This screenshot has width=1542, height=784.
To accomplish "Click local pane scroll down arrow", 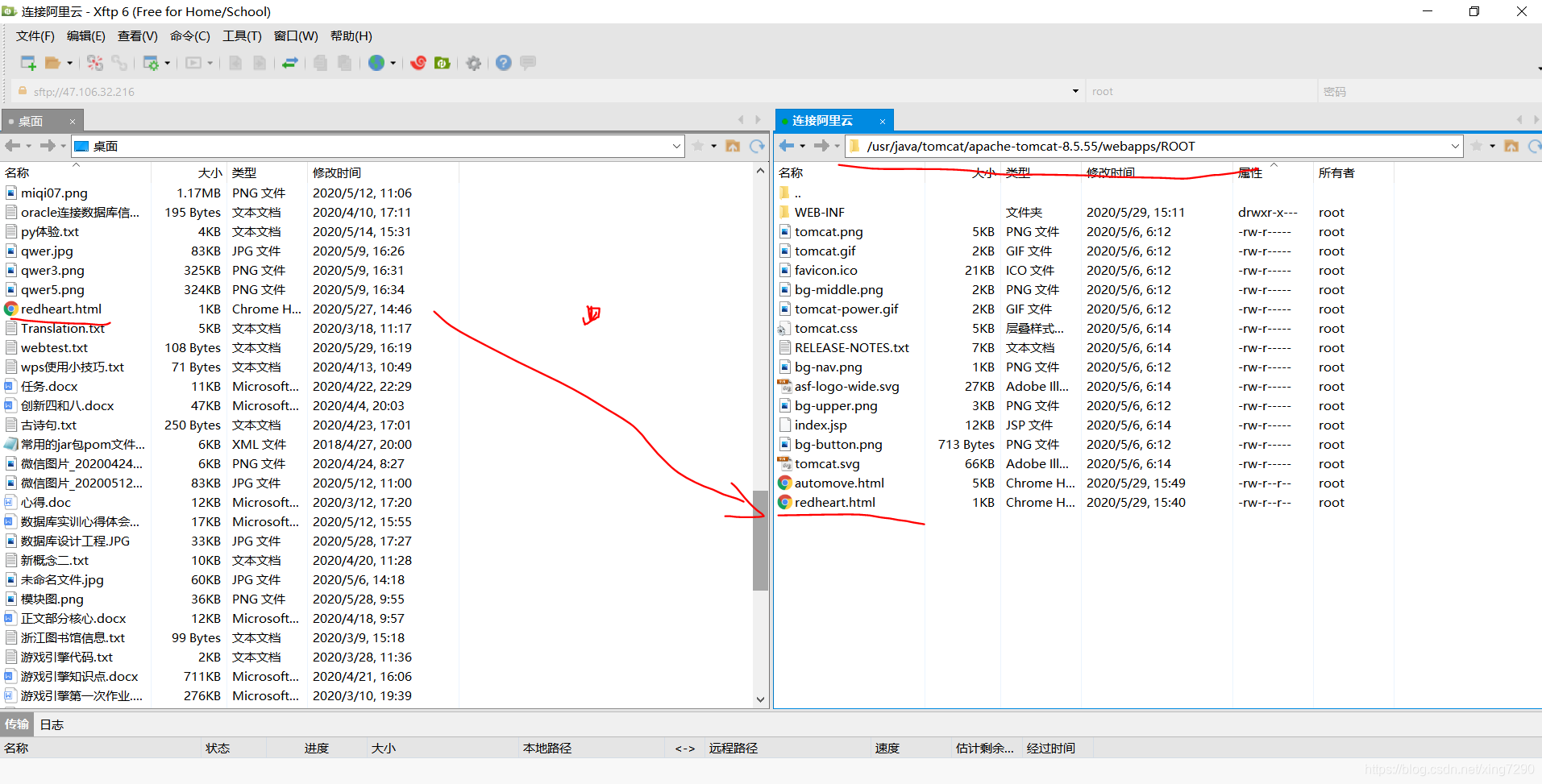I will coord(760,699).
